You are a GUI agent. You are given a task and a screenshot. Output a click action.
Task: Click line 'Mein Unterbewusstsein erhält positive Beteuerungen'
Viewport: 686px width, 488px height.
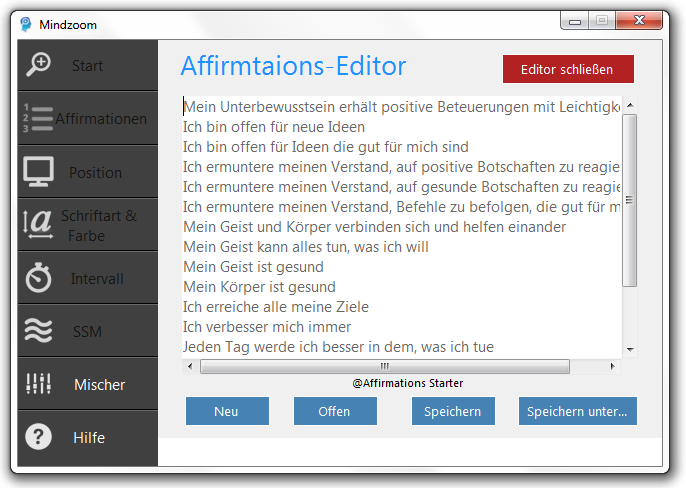(402, 107)
